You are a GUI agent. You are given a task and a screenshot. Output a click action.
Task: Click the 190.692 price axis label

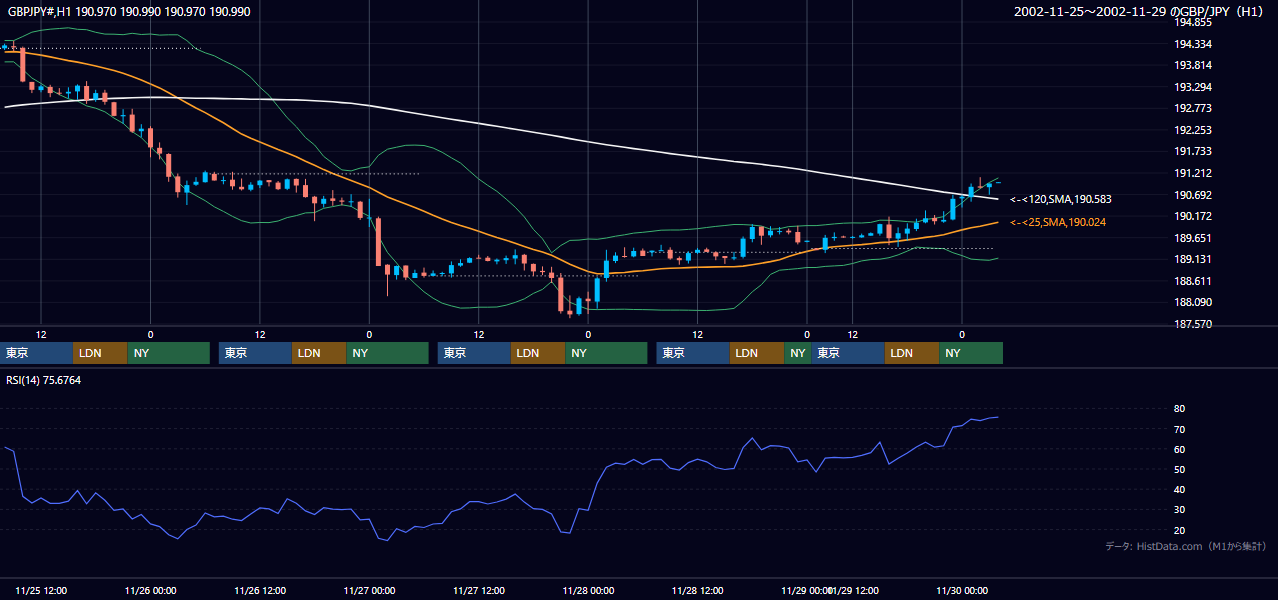click(x=1194, y=195)
